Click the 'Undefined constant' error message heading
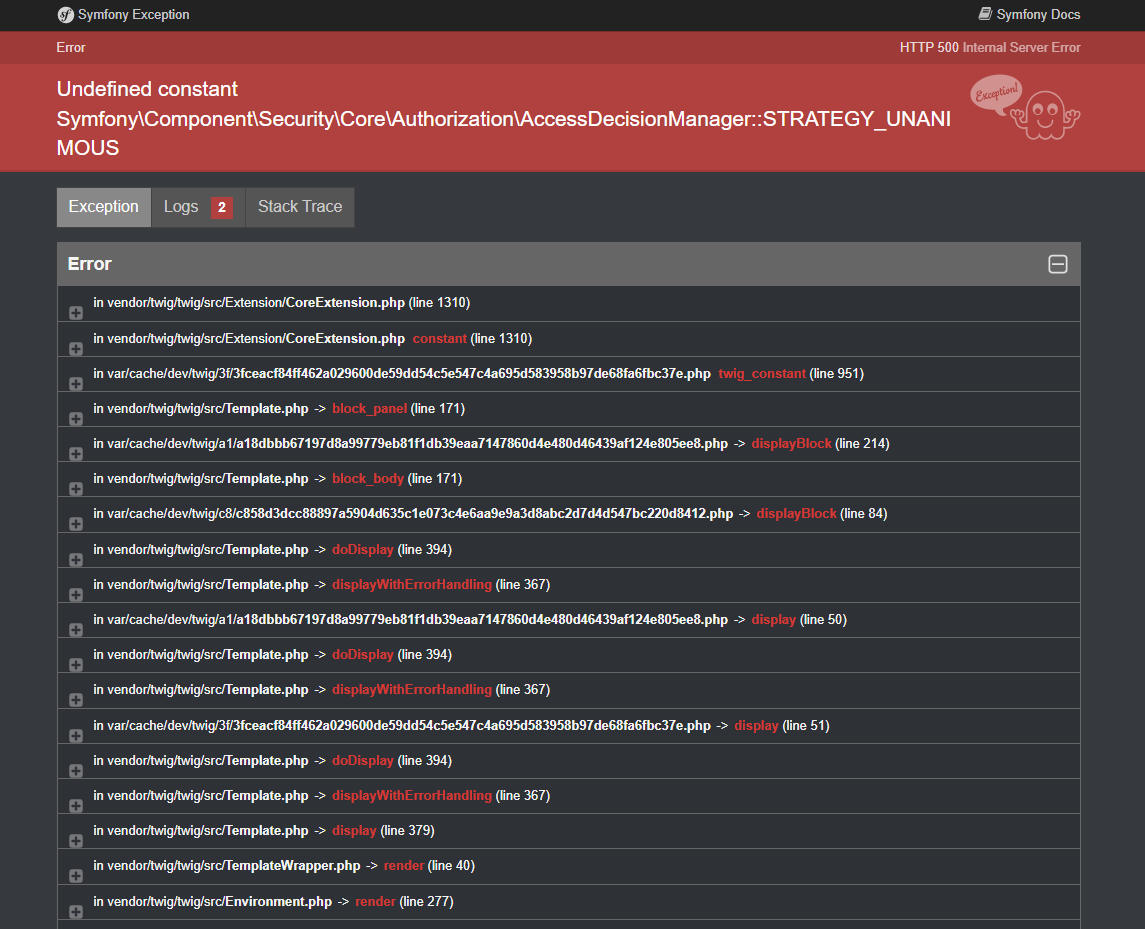 point(504,118)
